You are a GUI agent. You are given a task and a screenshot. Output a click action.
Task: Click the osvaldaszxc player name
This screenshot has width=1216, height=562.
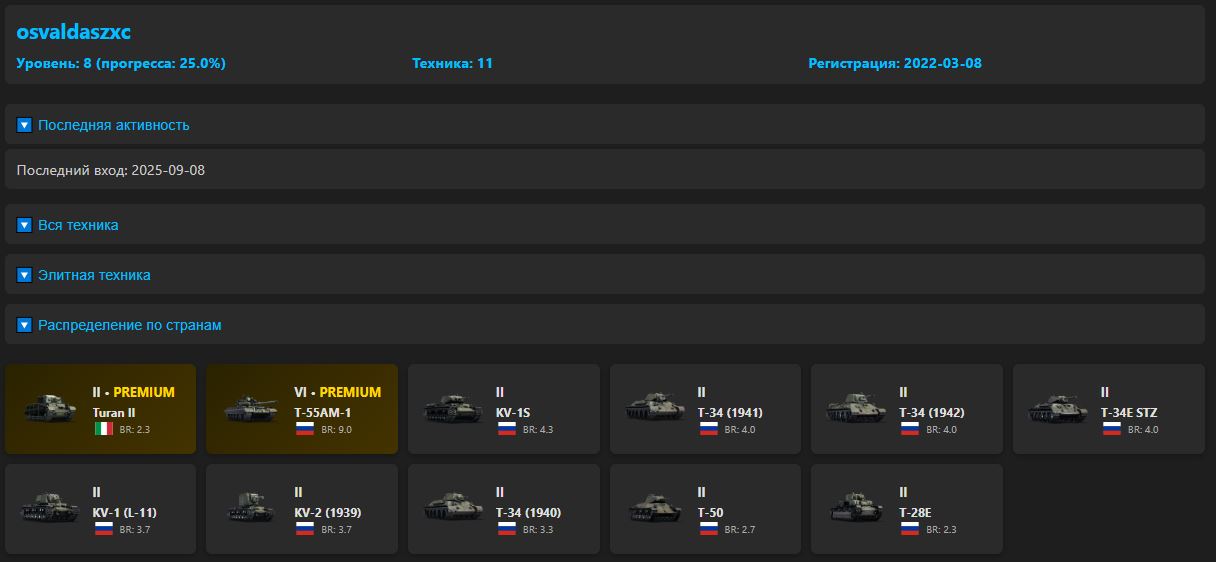click(x=74, y=32)
